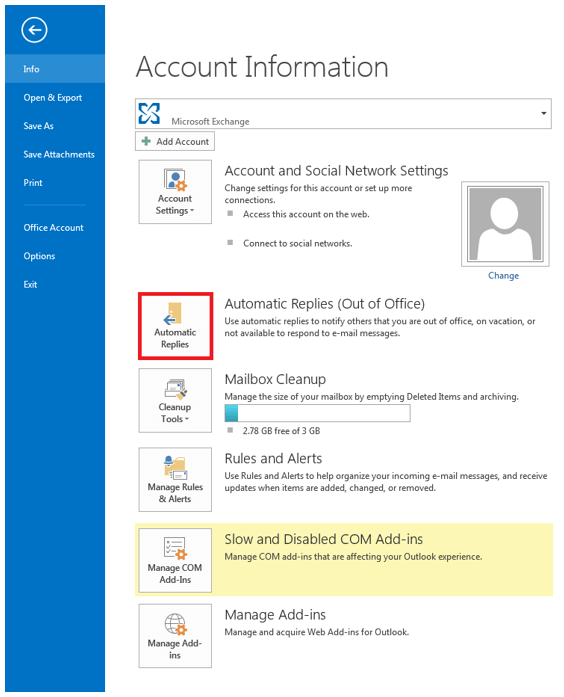Click the Microsoft Exchange account icon
Screen dimensions: 564x697
pos(149,113)
